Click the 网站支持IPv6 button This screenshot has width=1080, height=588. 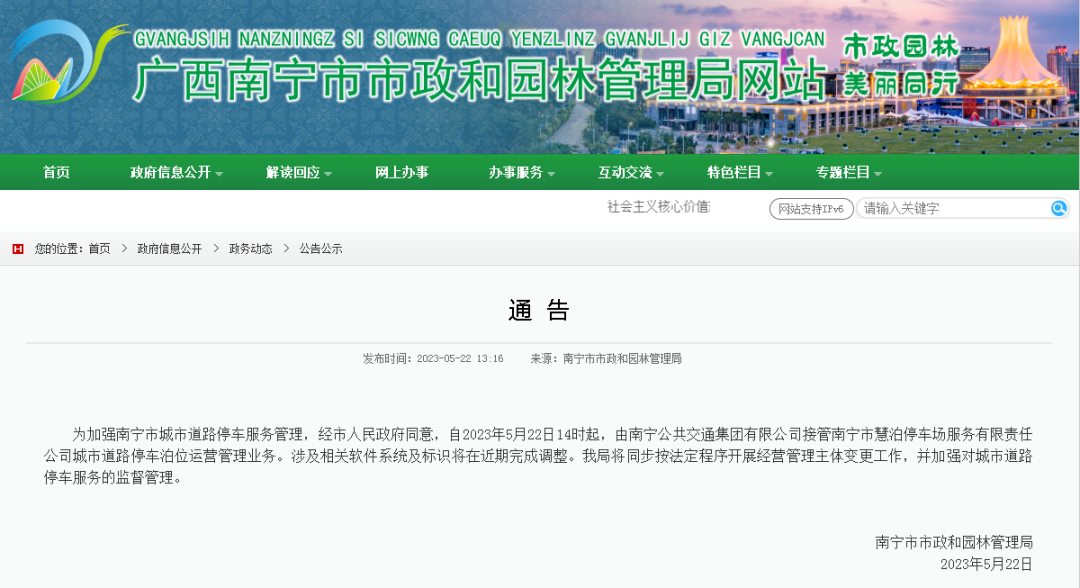(811, 209)
